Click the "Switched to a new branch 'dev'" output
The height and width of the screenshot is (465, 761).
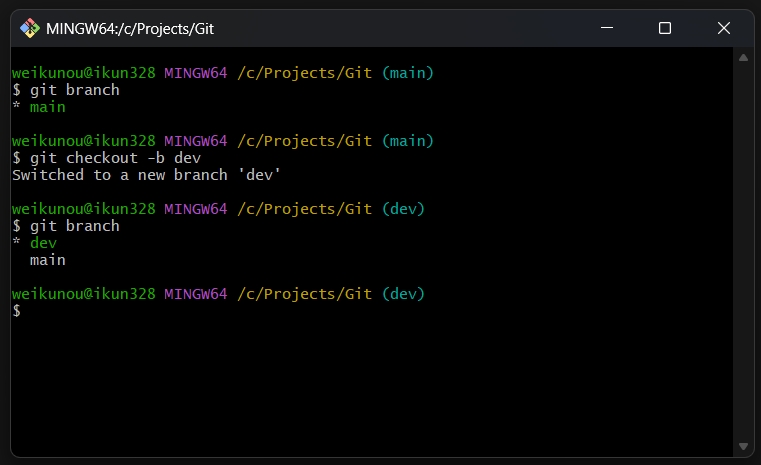pyautogui.click(x=146, y=175)
